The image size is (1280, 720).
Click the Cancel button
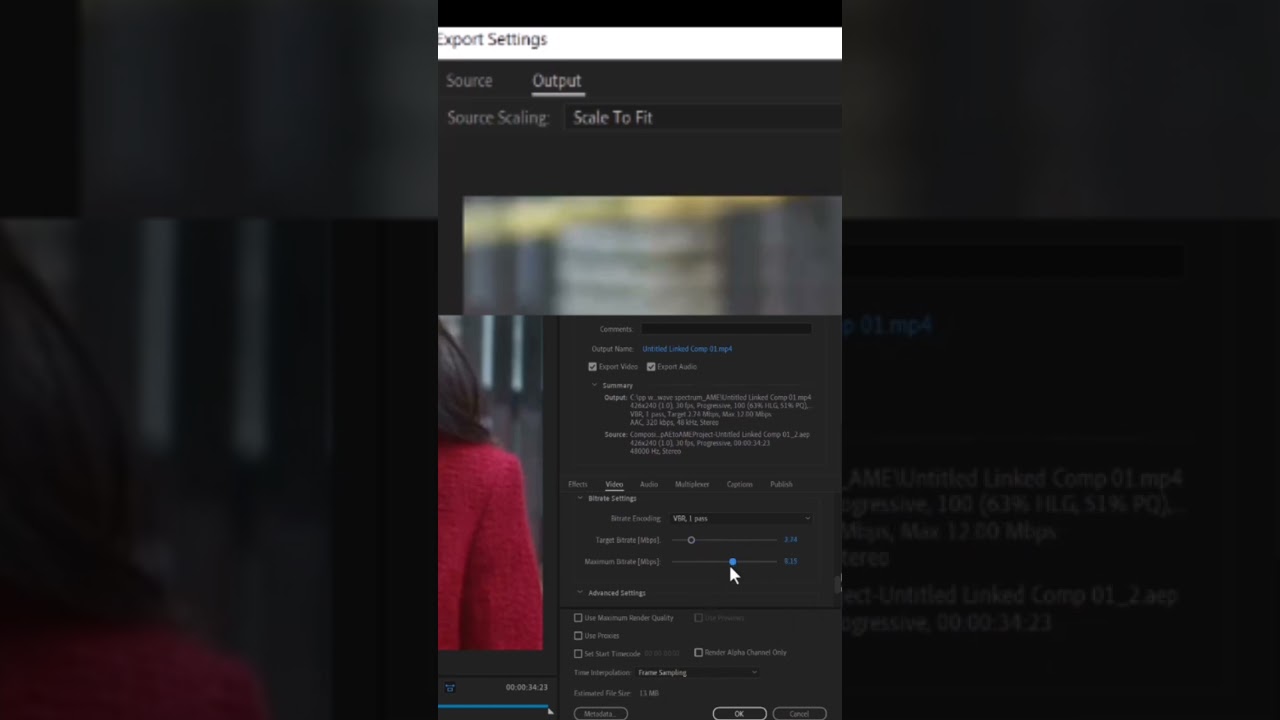coord(799,714)
